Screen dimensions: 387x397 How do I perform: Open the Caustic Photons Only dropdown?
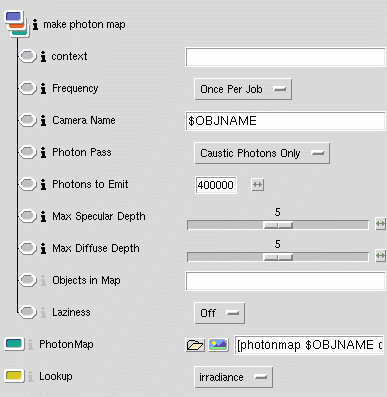262,153
